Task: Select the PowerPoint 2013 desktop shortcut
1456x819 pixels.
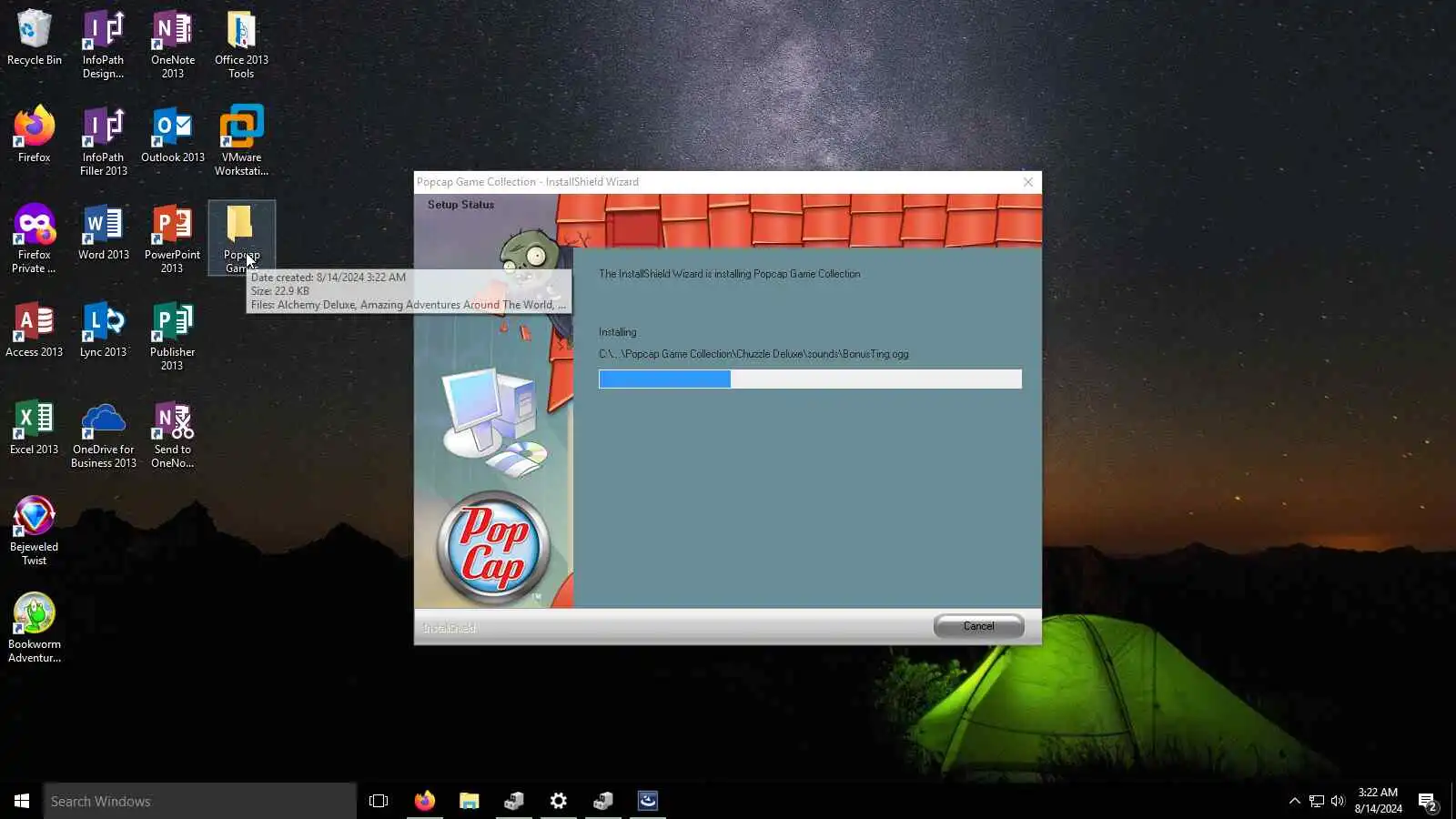Action: [173, 238]
